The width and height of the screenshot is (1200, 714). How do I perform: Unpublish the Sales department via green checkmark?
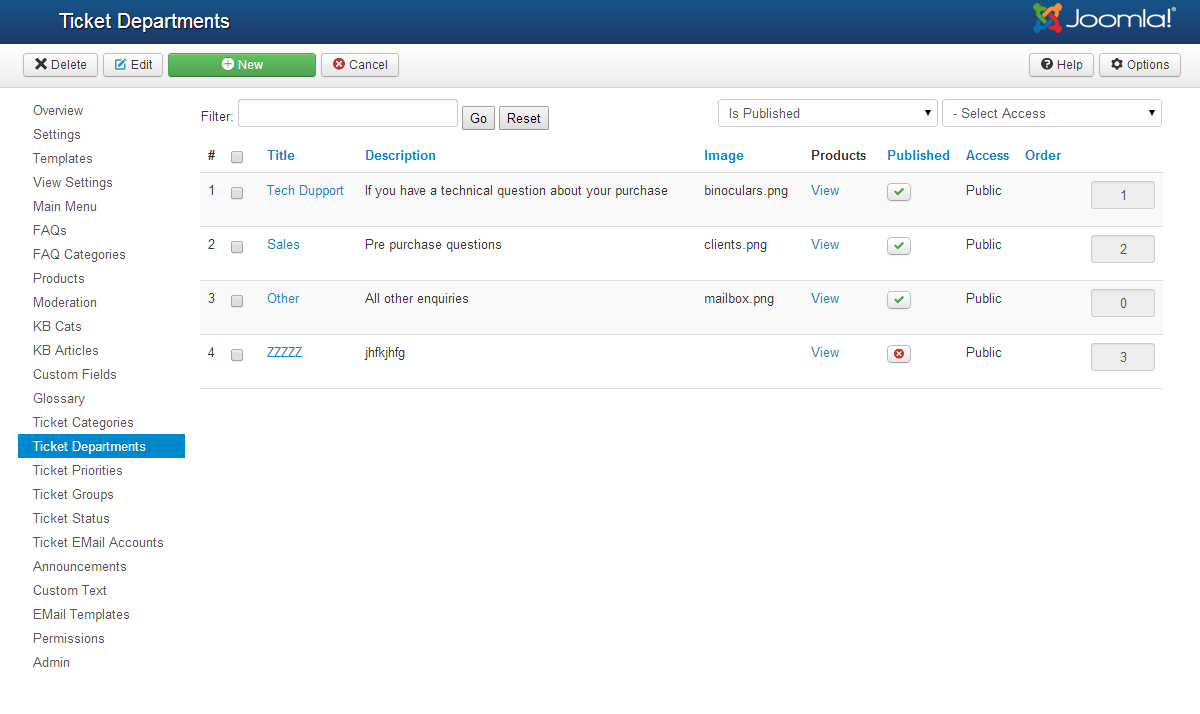tap(898, 246)
